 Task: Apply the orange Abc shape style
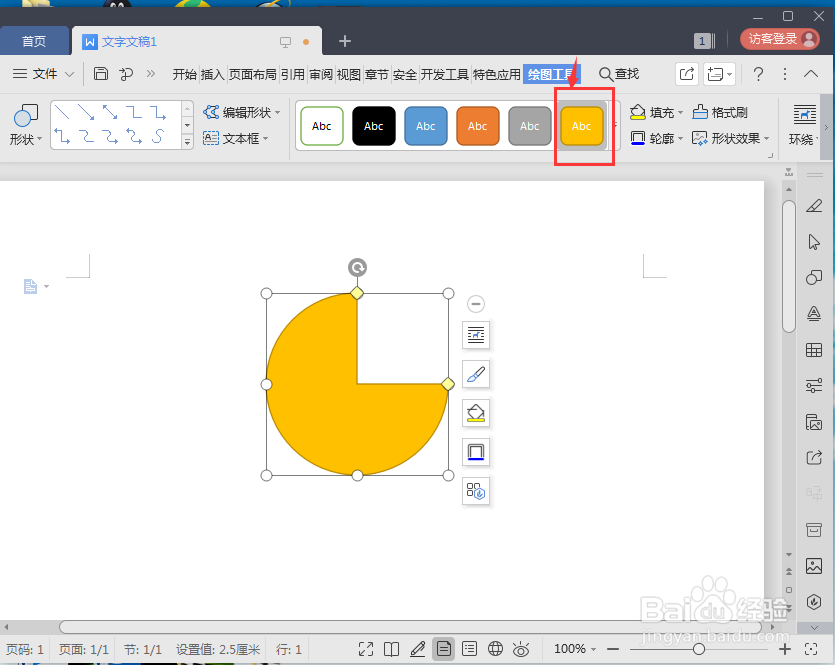point(478,126)
